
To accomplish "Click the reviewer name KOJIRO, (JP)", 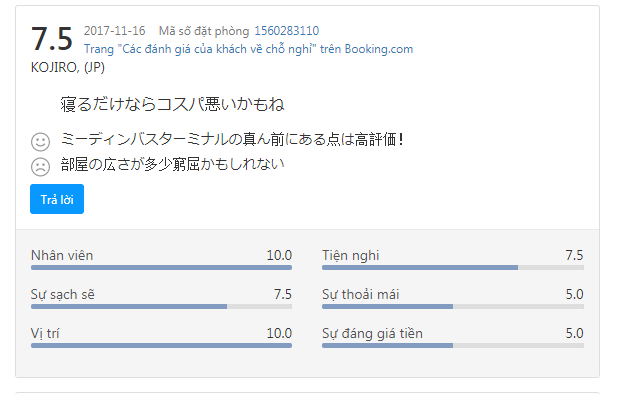I will coord(68,67).
